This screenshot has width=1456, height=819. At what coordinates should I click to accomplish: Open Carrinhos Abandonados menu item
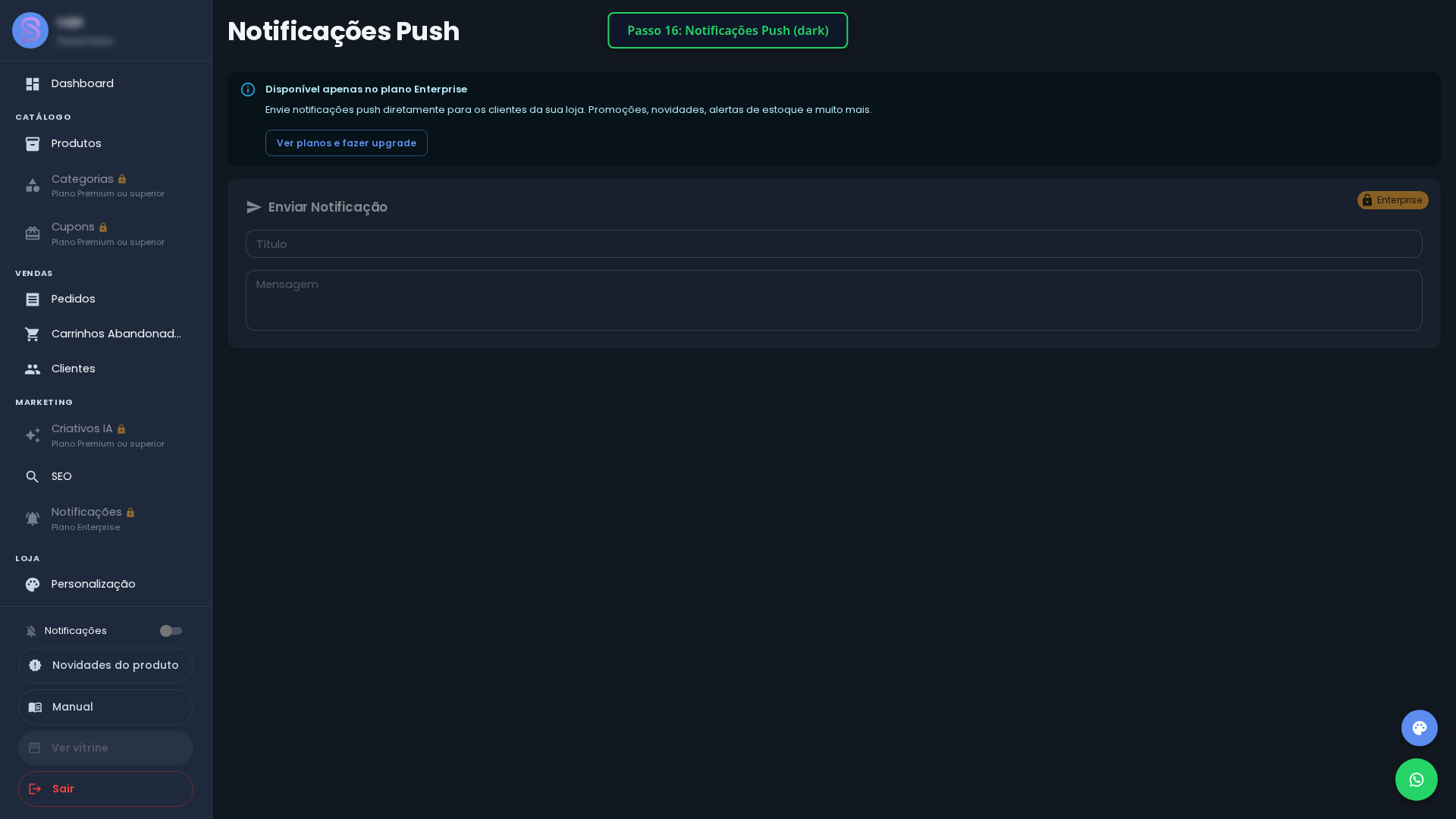[105, 334]
